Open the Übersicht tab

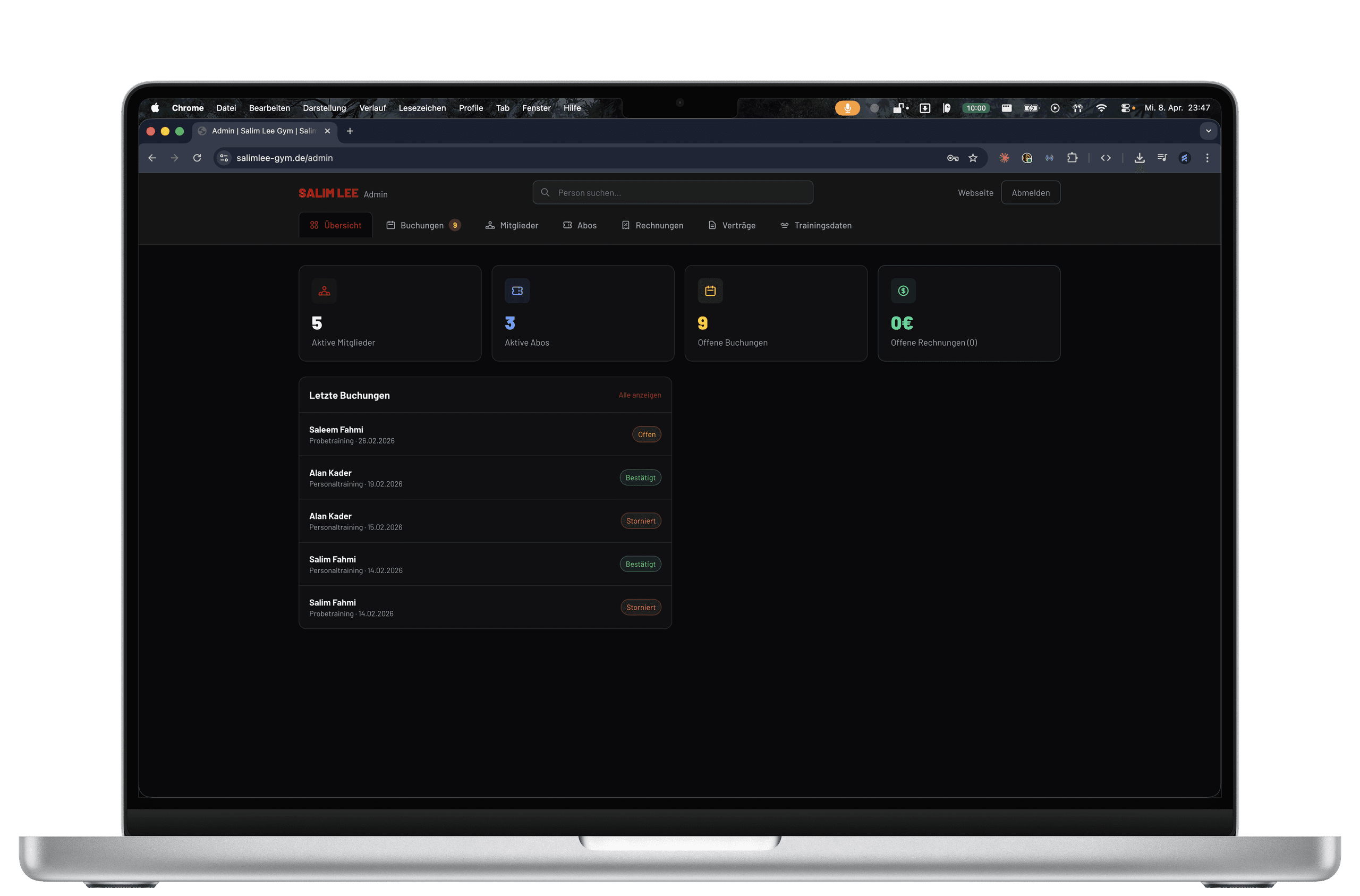(335, 225)
